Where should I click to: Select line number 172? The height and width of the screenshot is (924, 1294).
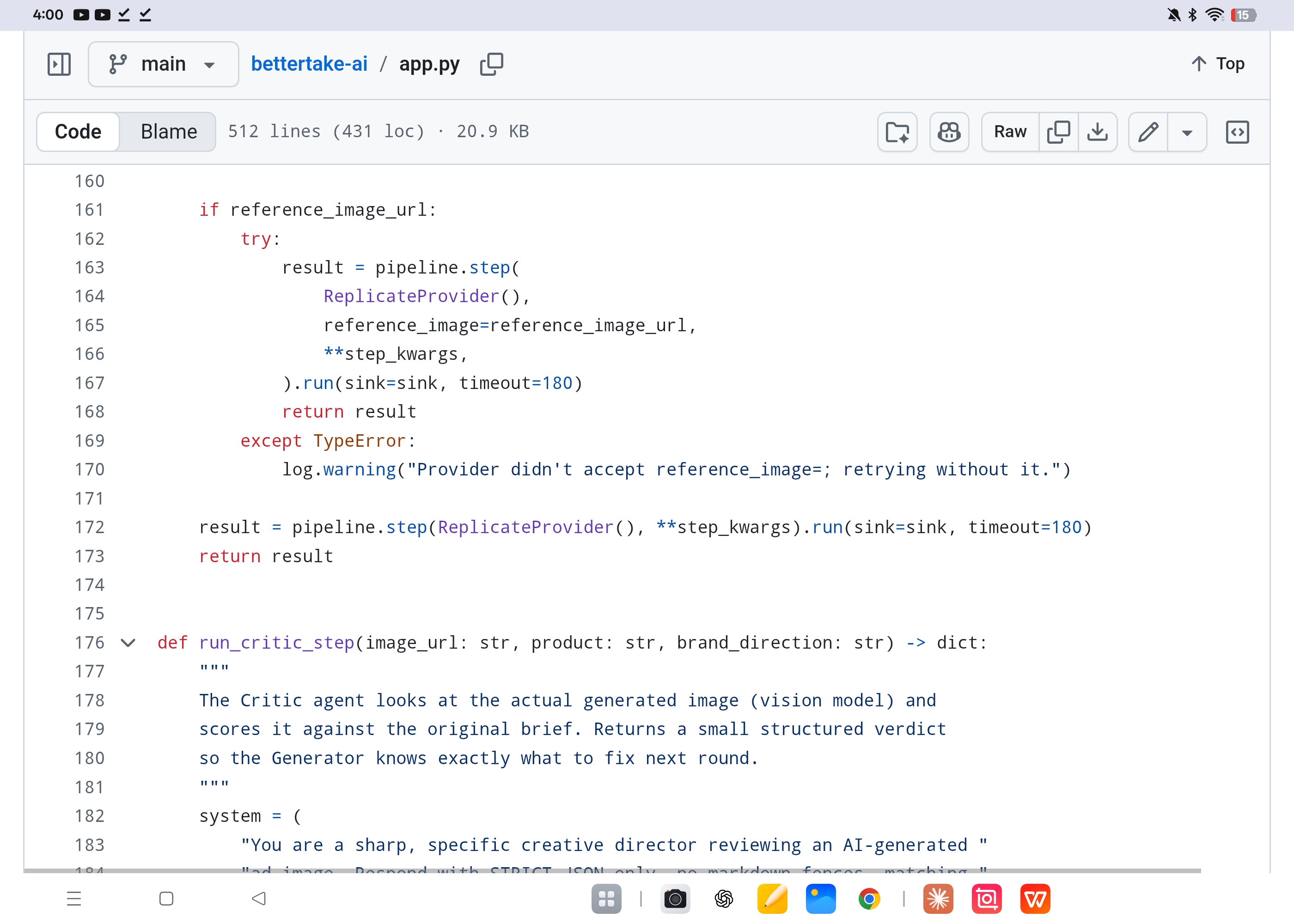90,528
